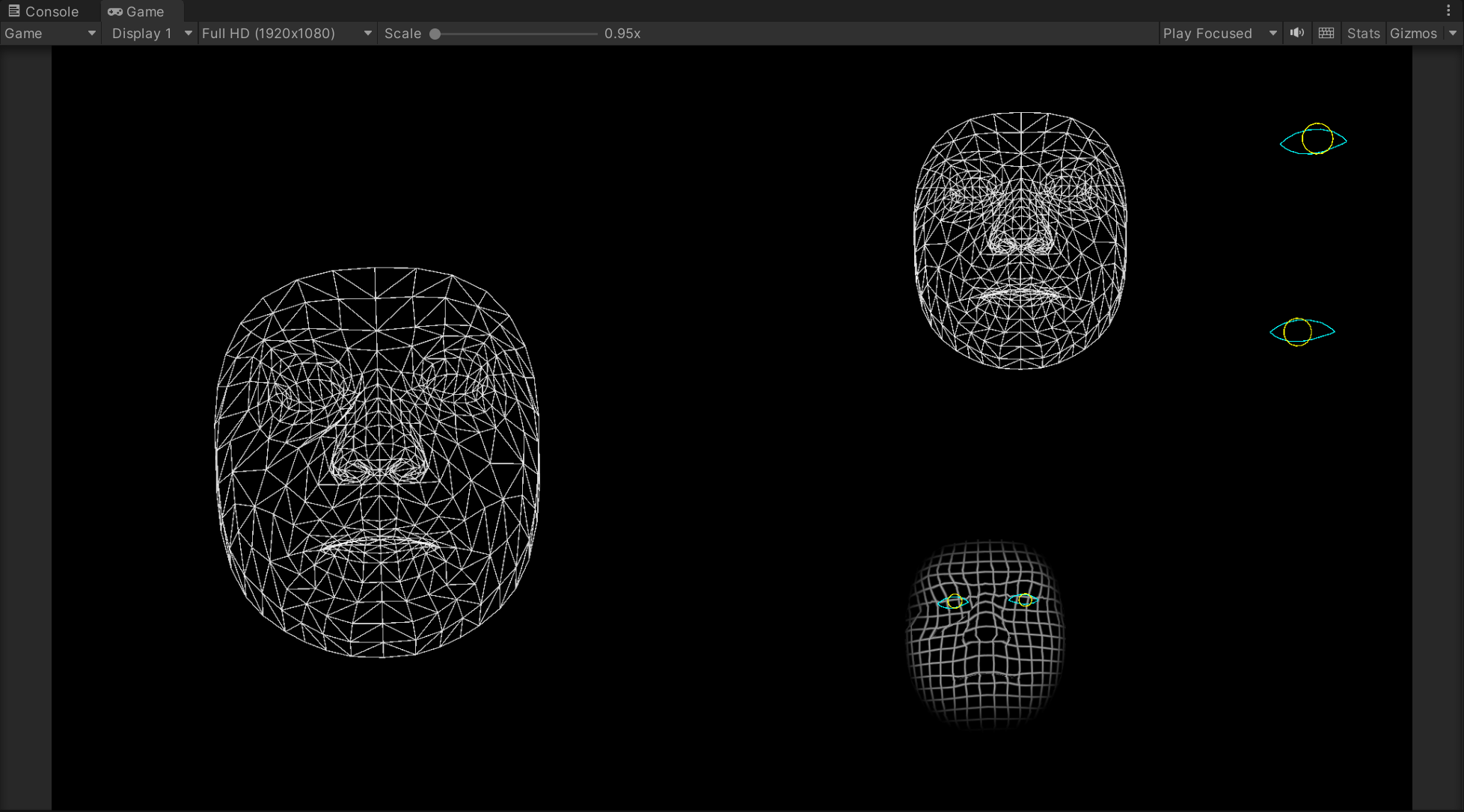This screenshot has width=1464, height=812.
Task: Open the Game view mode dropdown
Action: coord(50,34)
